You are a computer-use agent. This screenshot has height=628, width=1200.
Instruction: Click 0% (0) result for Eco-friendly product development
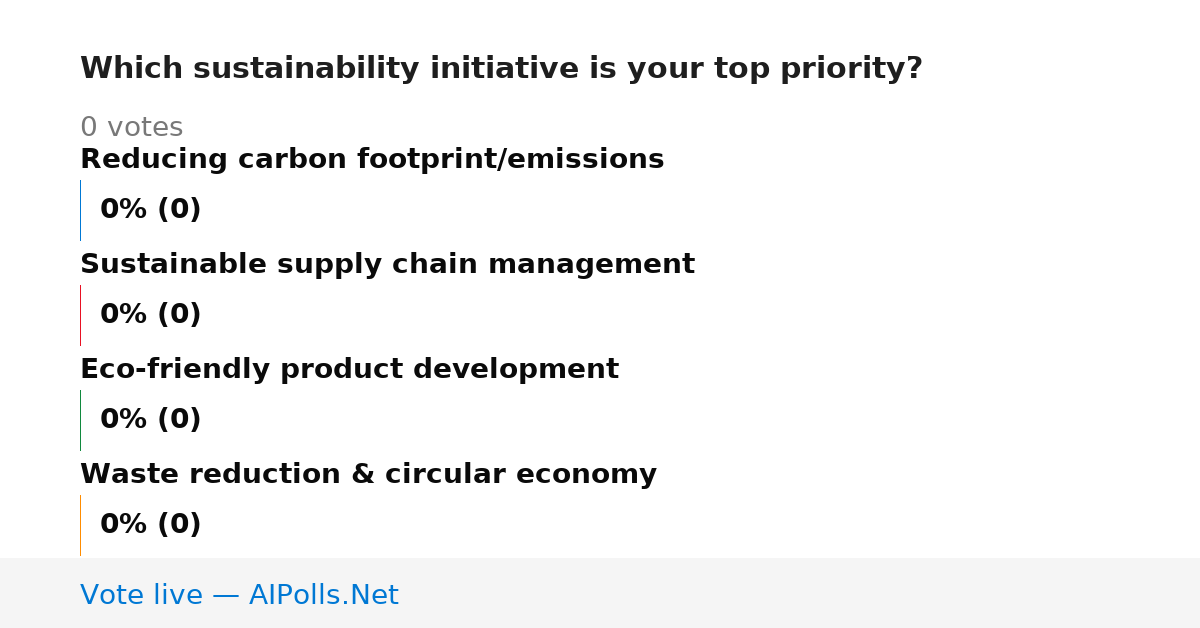point(151,420)
